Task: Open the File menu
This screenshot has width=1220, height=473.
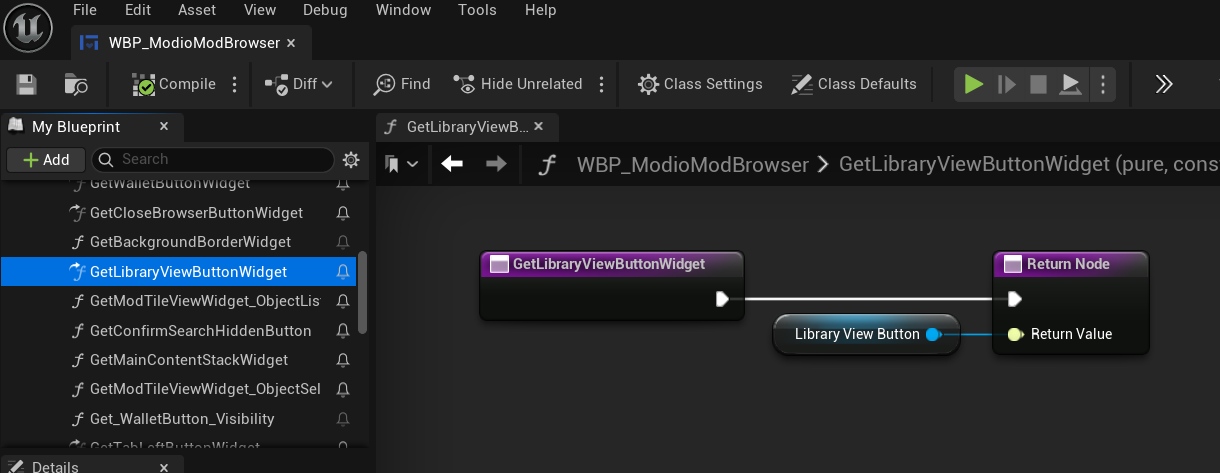Action: coord(85,10)
